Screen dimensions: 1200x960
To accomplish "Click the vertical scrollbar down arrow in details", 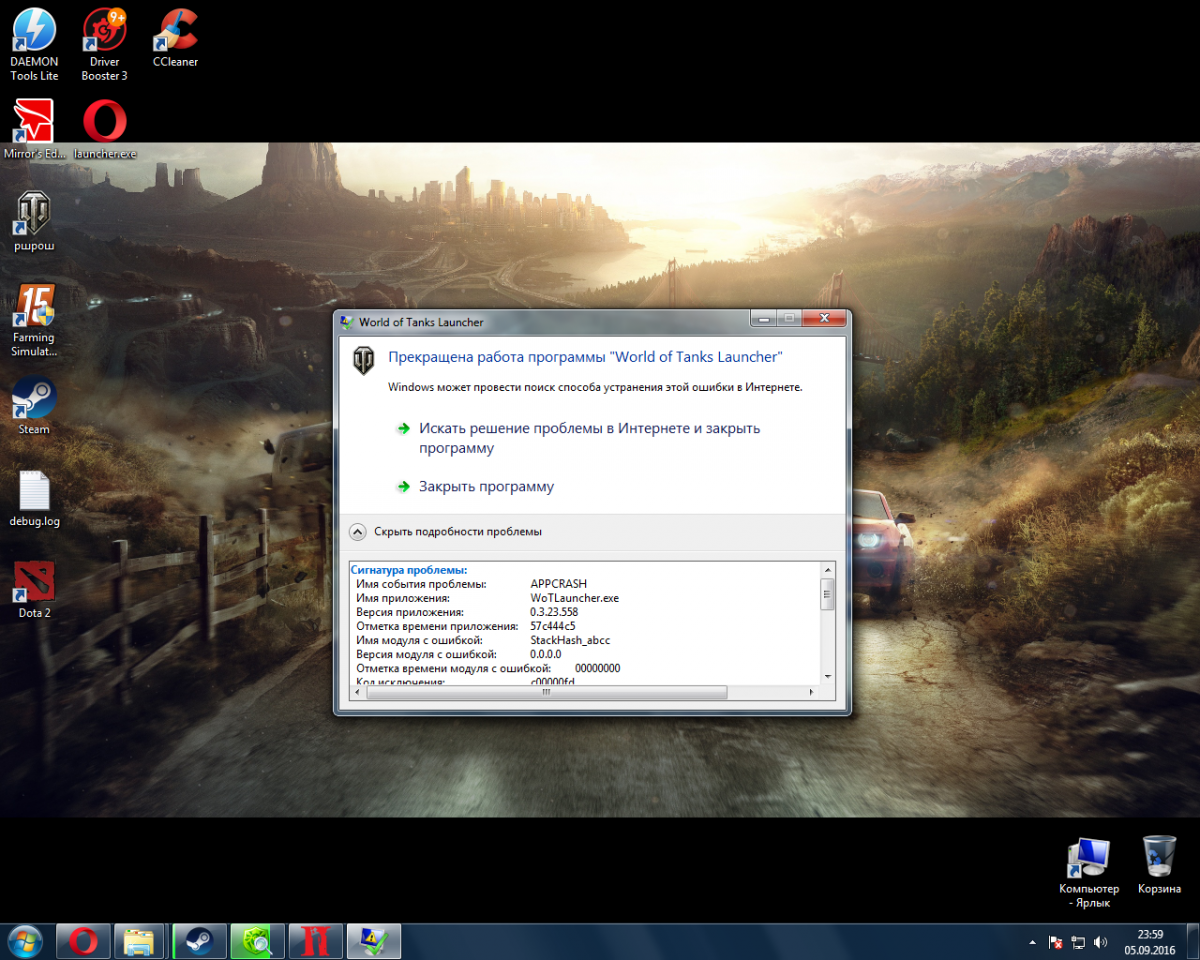I will click(827, 676).
